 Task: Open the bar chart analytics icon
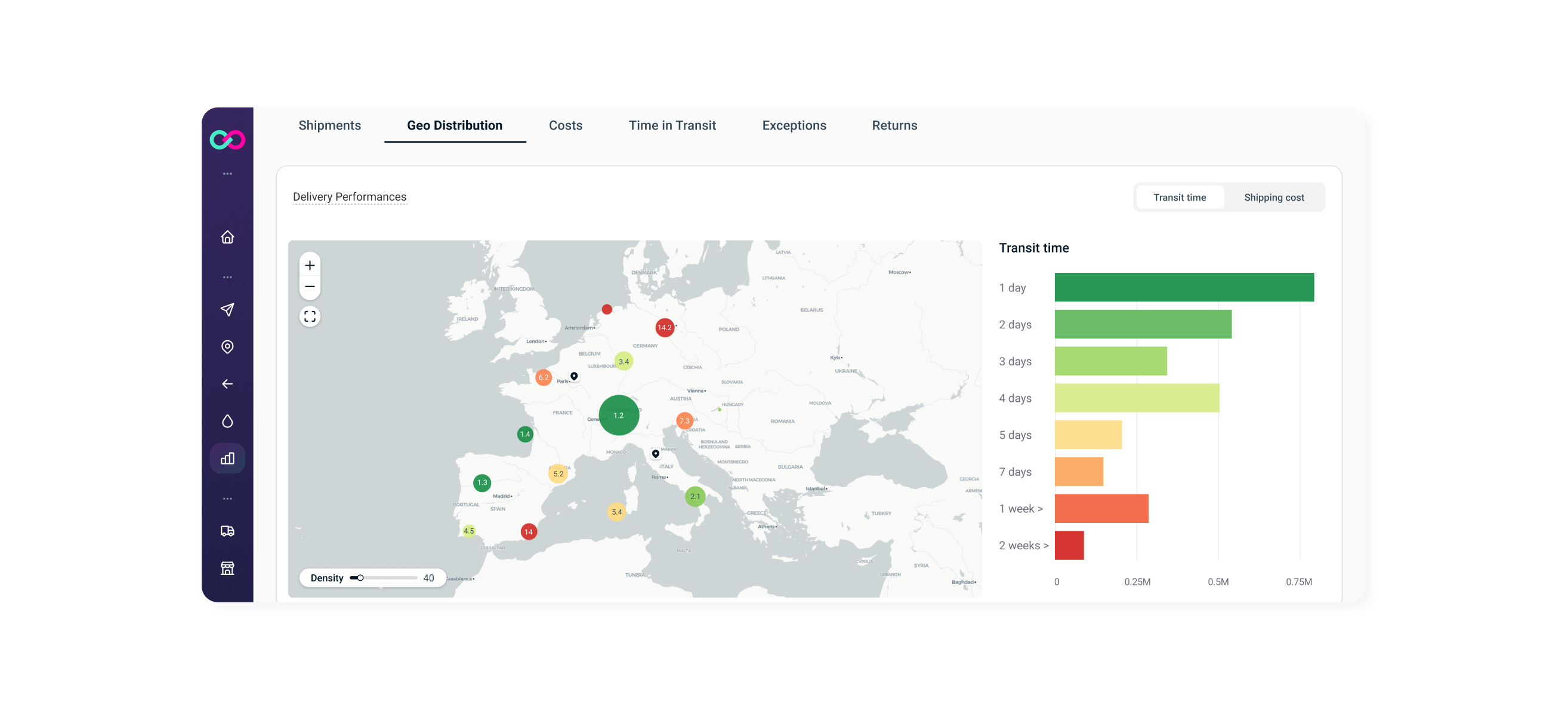tap(227, 458)
